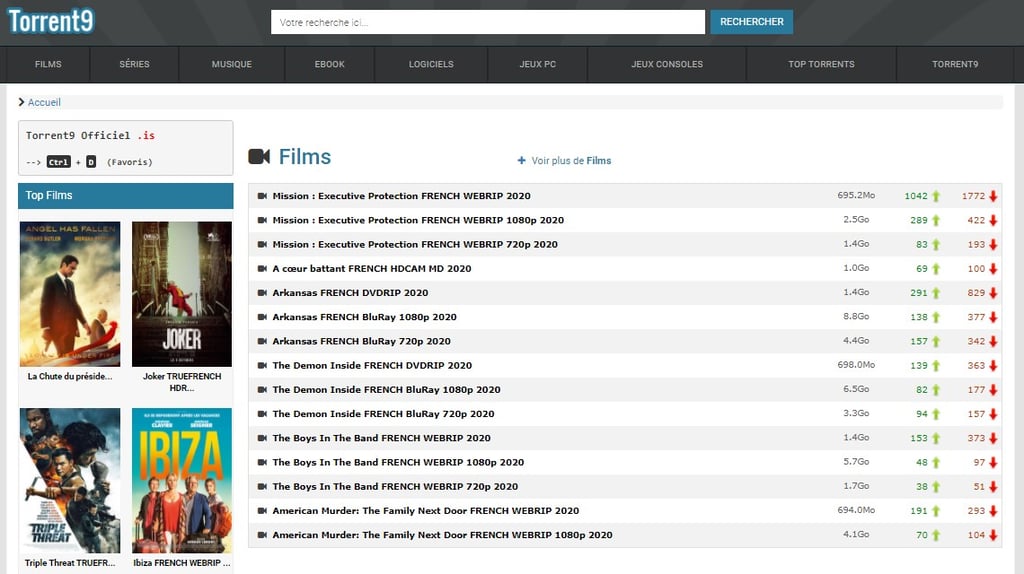Click green seed arrow next to 289
The width and height of the screenshot is (1024, 574).
click(936, 220)
